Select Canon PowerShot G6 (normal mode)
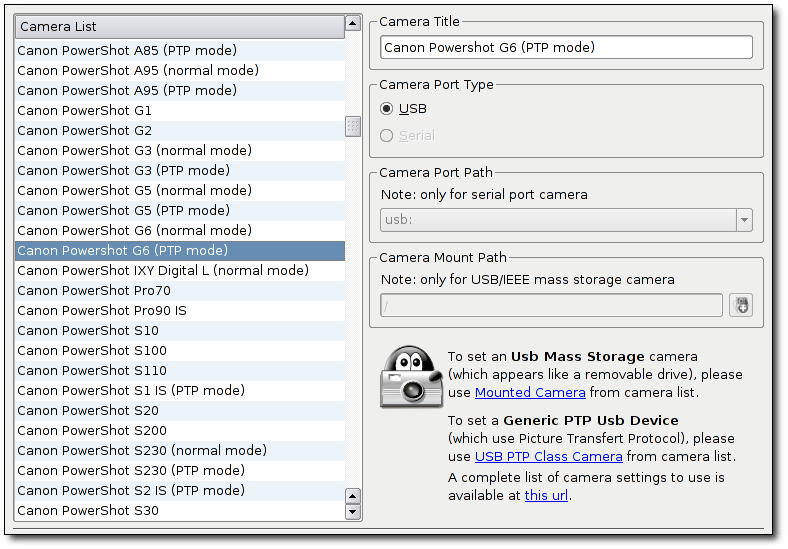Screen dimensions: 788x549 click(180, 231)
